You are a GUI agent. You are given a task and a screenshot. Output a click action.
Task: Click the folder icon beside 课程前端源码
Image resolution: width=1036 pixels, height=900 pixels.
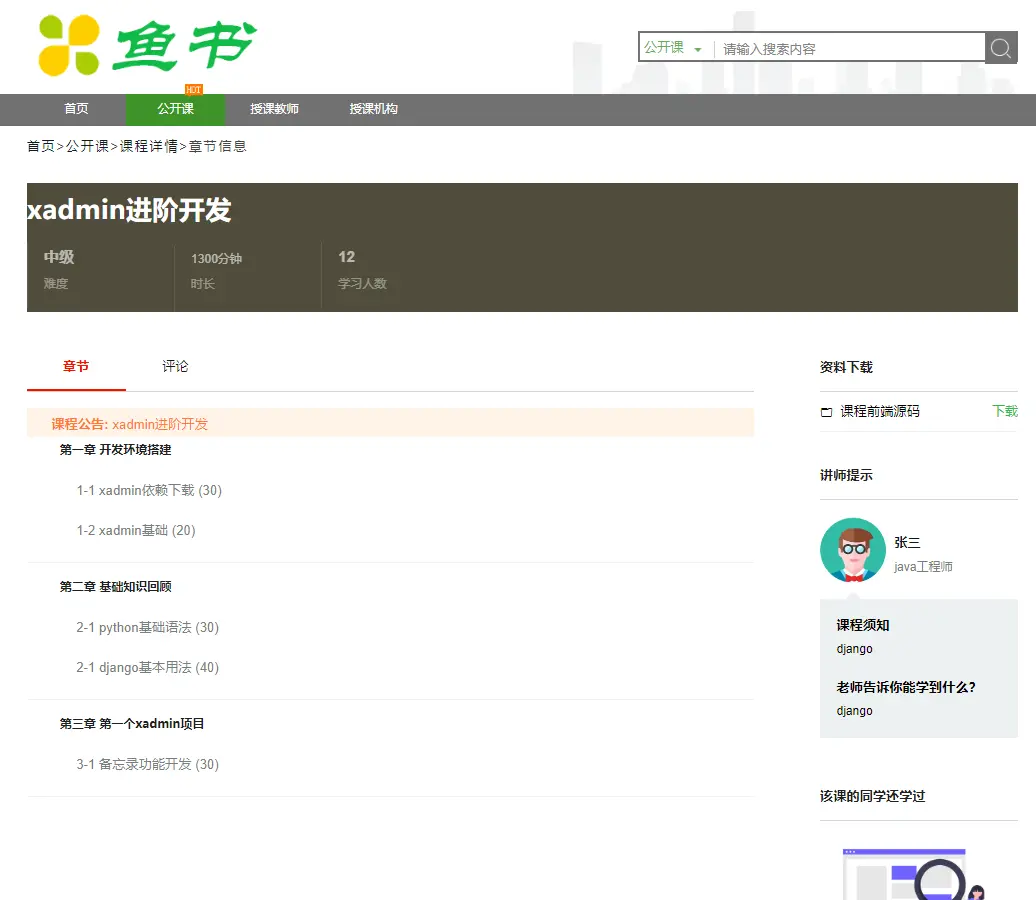coord(826,412)
